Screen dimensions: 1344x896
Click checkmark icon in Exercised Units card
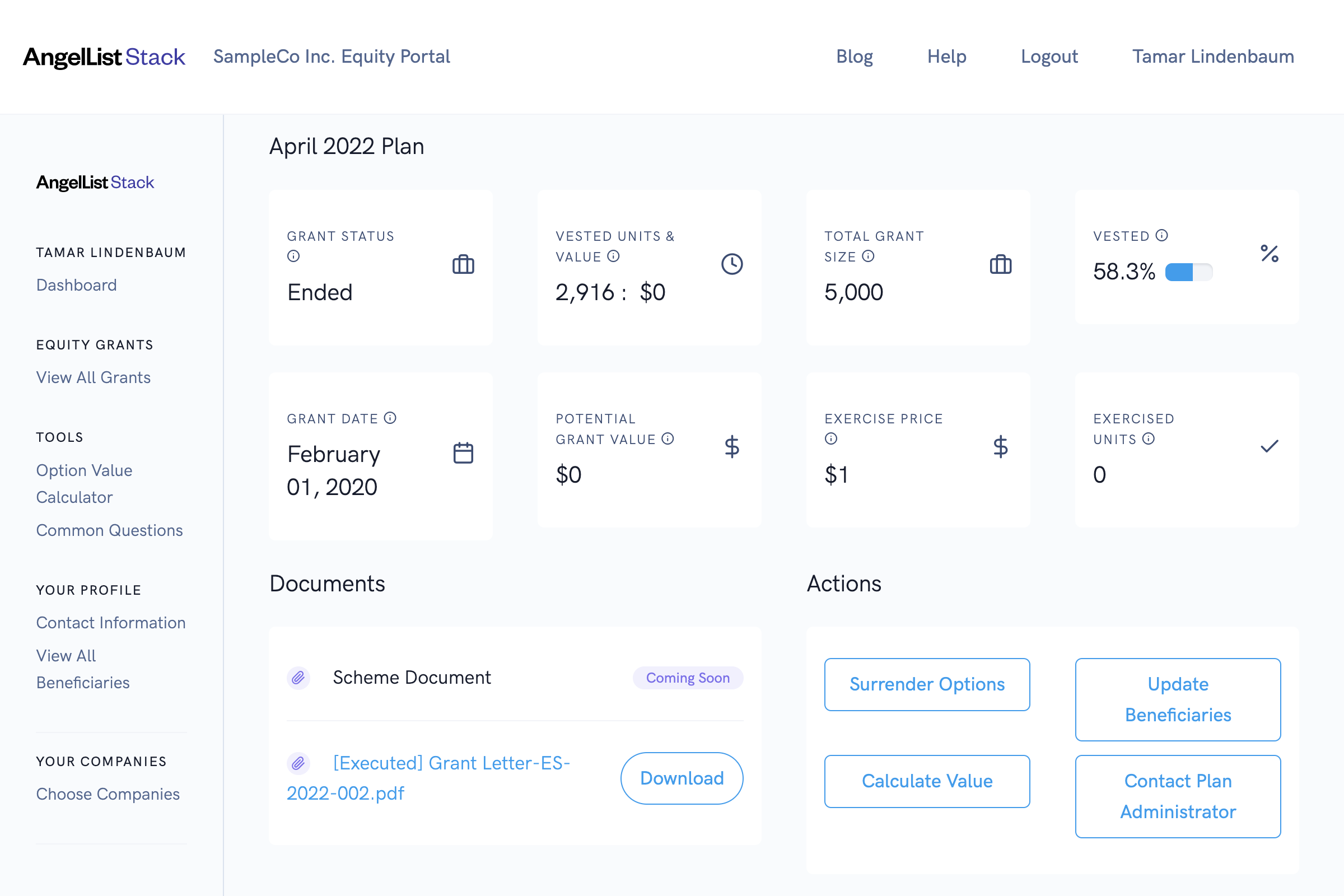pyautogui.click(x=1269, y=446)
